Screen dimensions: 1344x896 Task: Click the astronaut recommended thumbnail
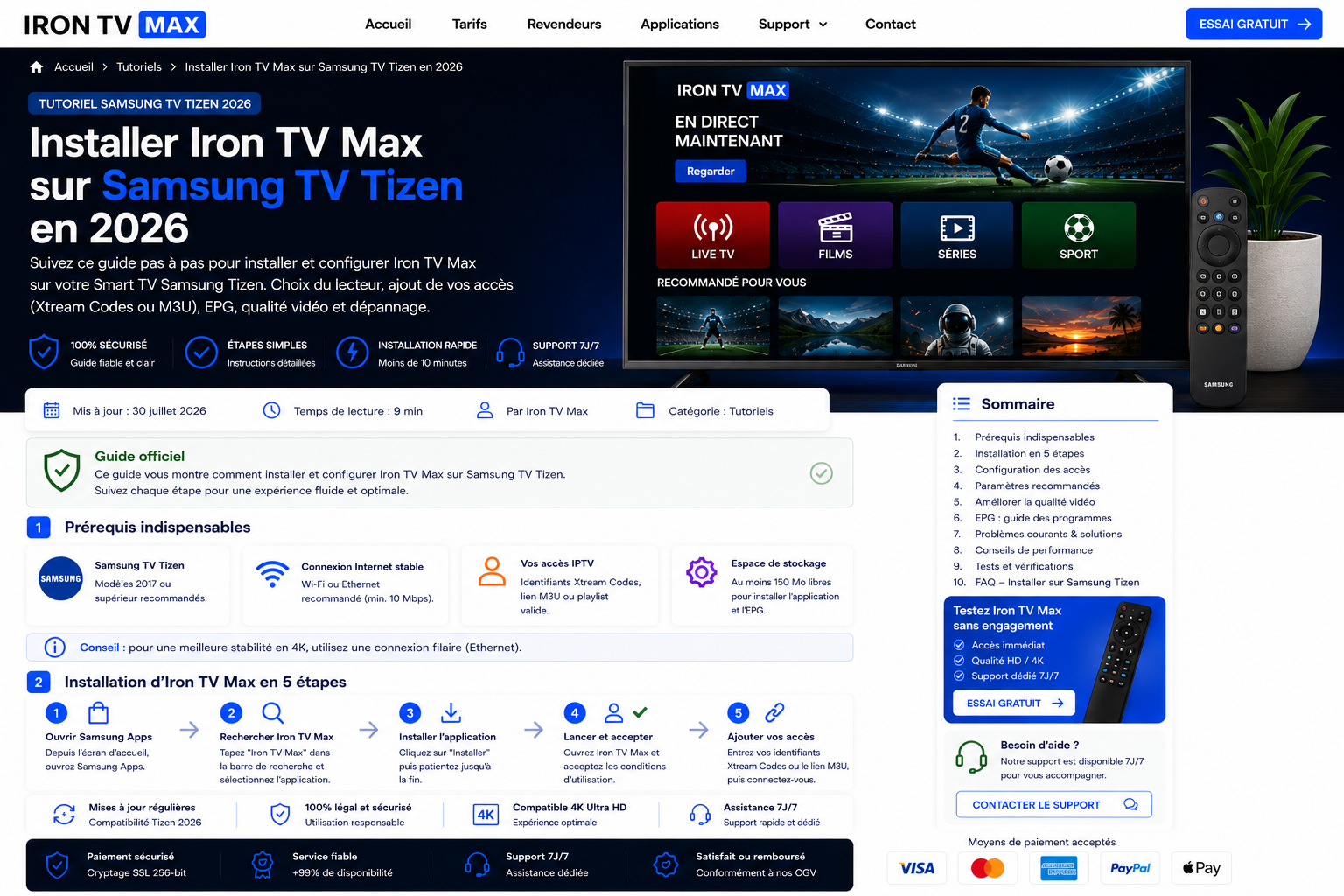(957, 325)
